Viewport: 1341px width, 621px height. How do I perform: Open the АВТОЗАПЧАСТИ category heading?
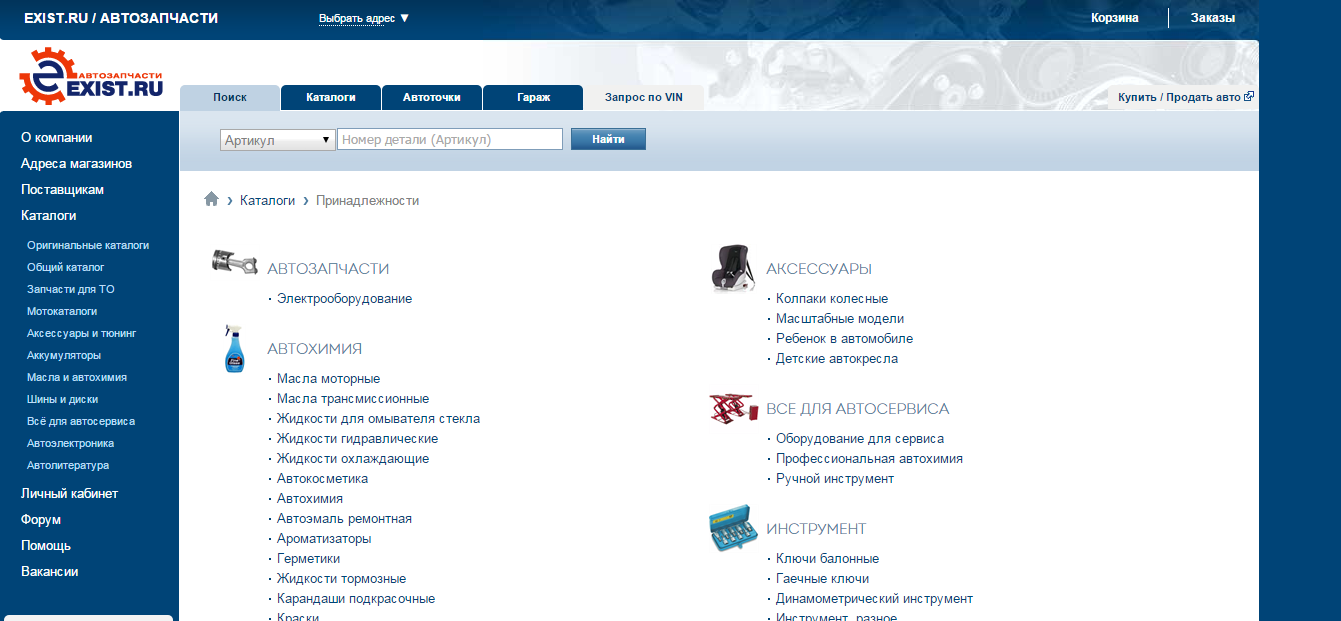click(x=328, y=268)
